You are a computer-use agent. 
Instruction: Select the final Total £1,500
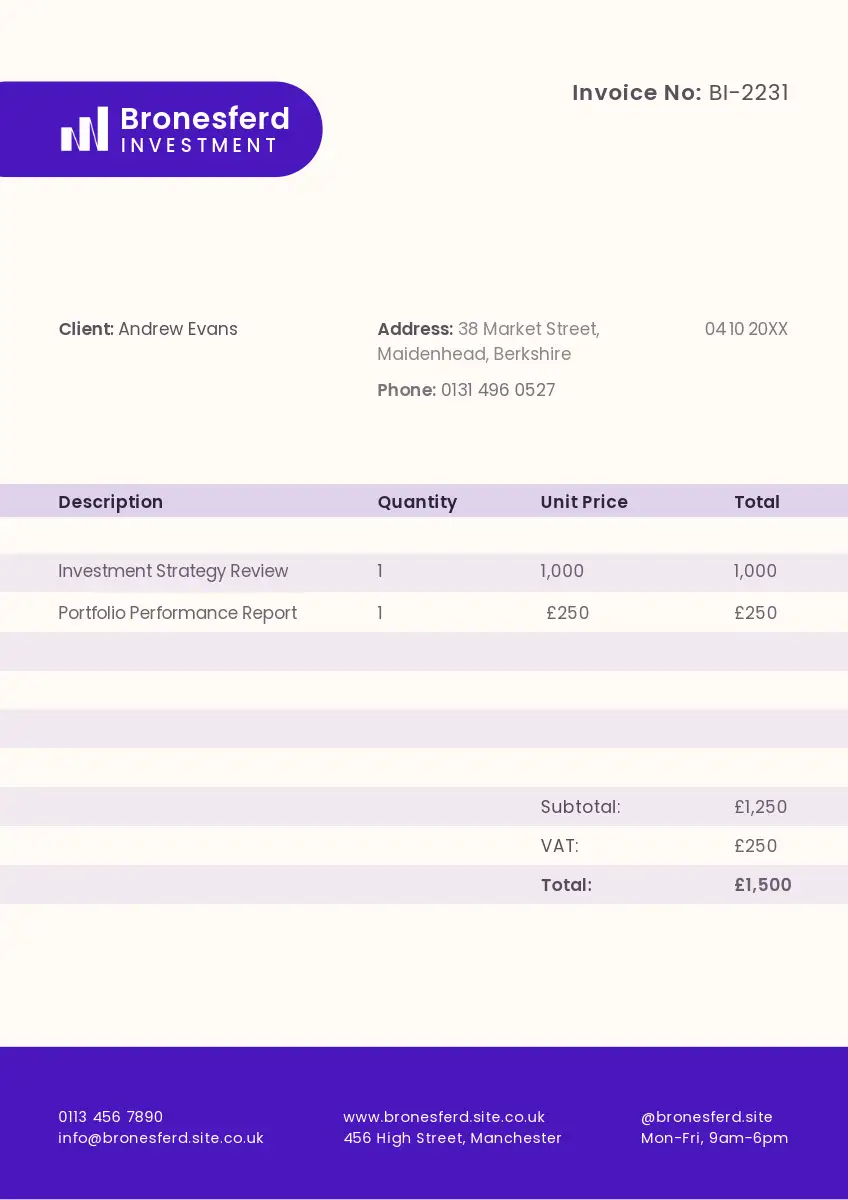762,885
